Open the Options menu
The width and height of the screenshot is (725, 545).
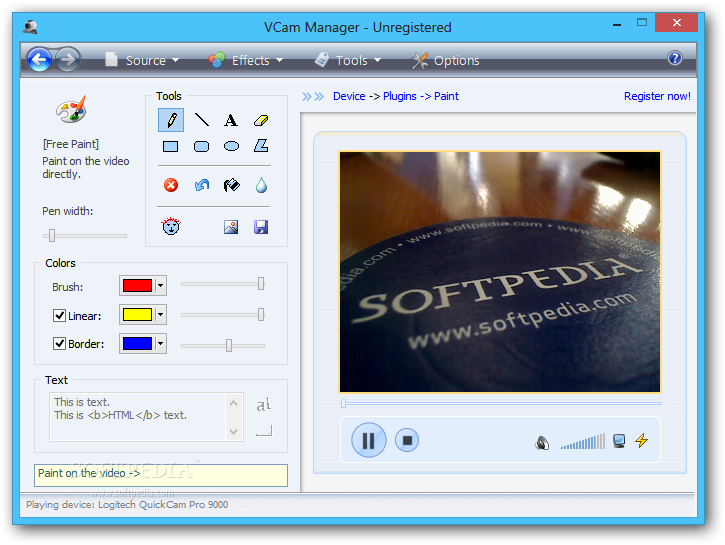(446, 60)
